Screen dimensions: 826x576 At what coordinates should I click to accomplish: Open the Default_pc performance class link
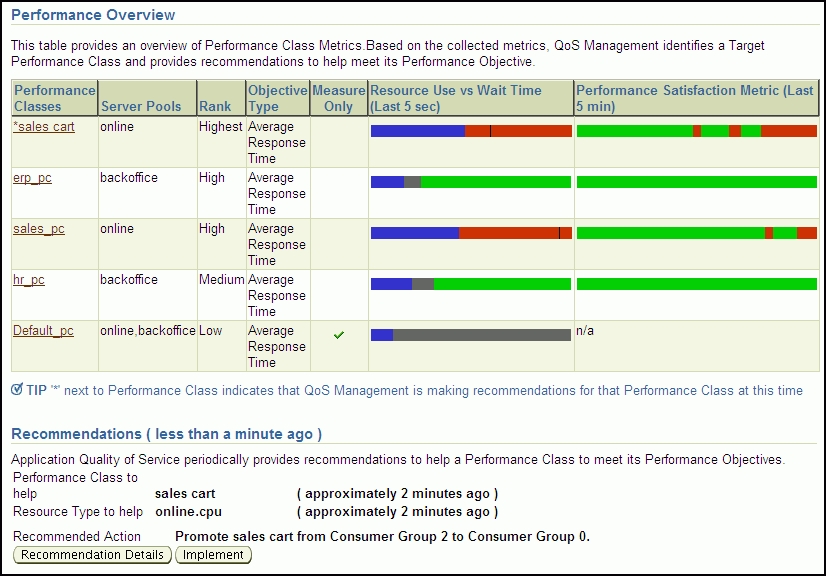pos(43,331)
